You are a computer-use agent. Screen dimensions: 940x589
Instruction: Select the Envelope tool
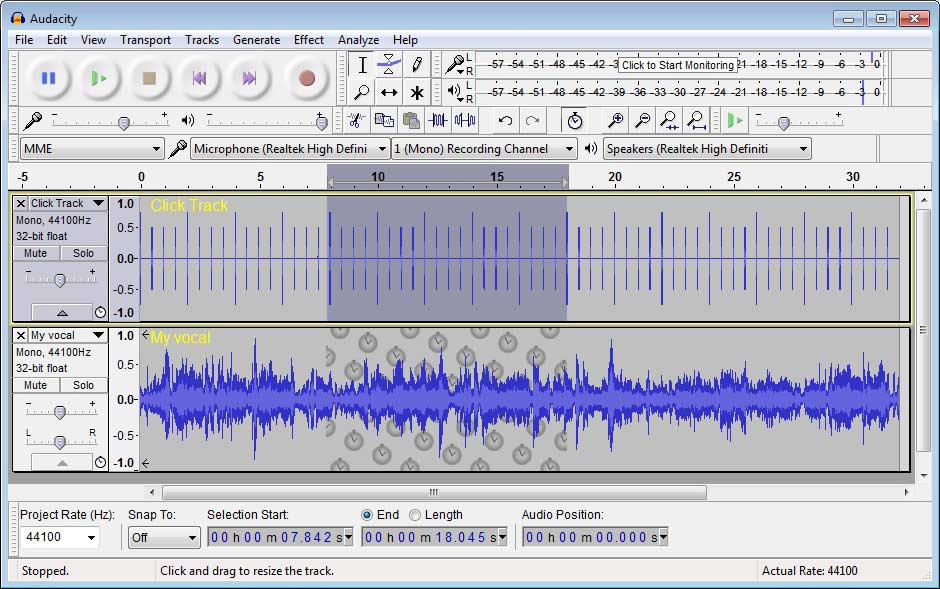click(389, 64)
